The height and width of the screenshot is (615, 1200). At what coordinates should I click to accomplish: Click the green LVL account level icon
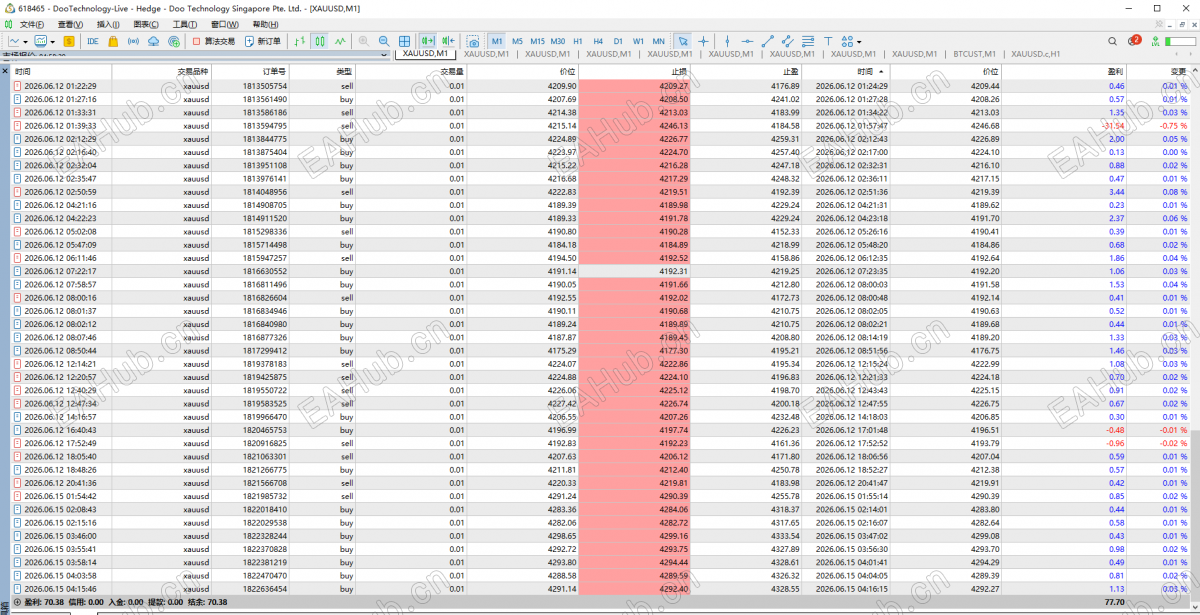1155,41
